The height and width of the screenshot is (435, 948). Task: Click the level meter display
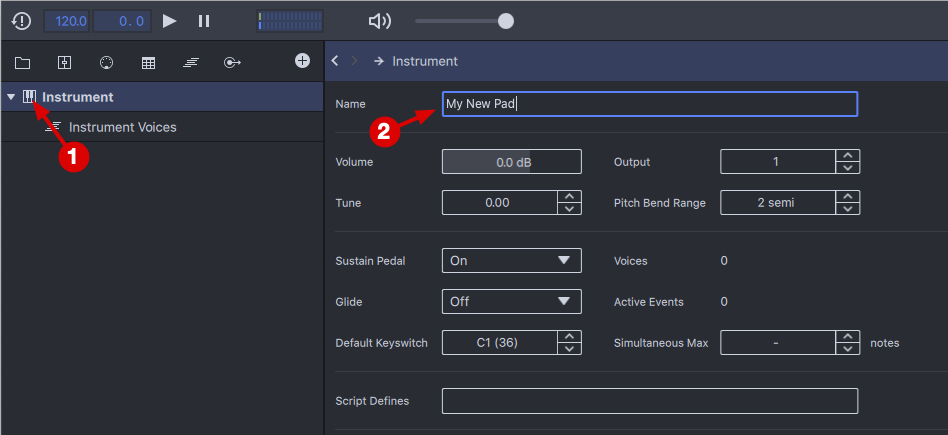tap(290, 21)
